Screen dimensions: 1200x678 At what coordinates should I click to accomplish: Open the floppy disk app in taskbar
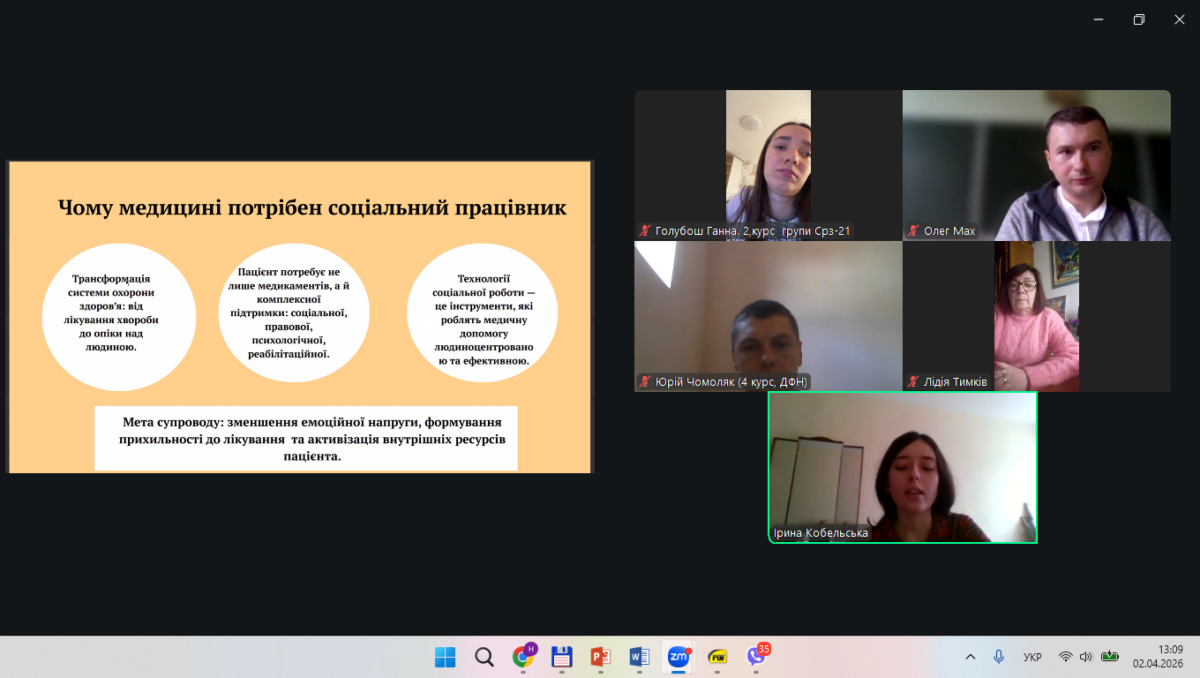[x=562, y=657]
